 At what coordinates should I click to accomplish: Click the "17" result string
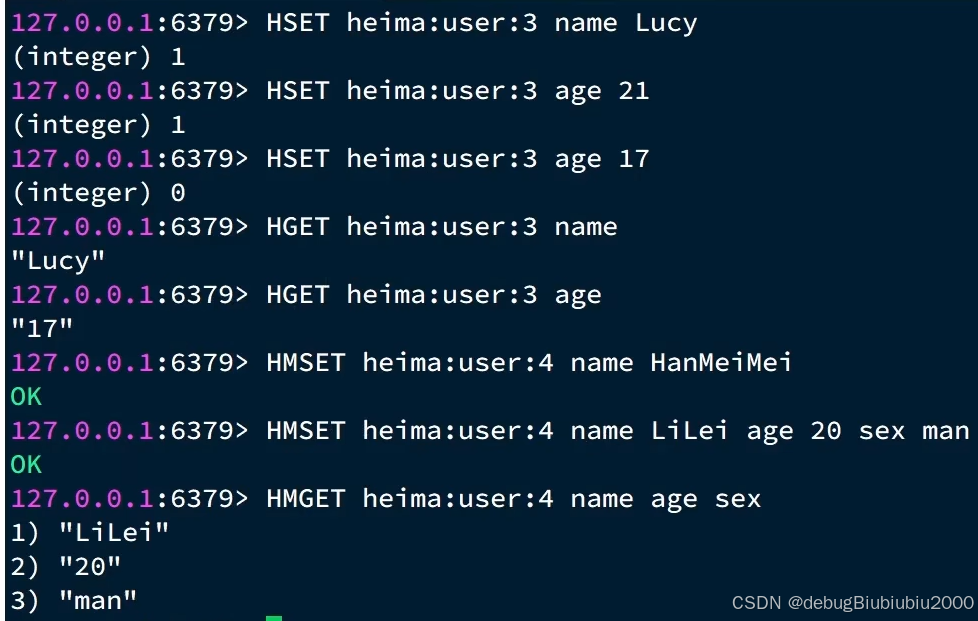click(x=42, y=329)
